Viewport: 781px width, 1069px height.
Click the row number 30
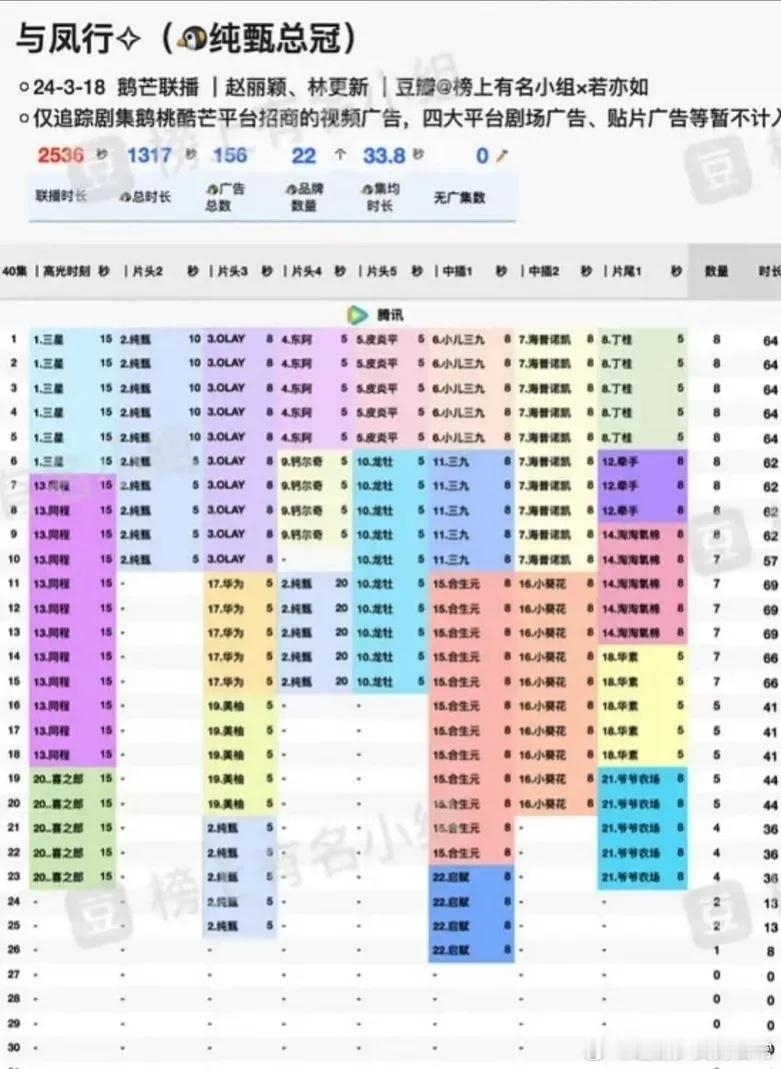14,1047
